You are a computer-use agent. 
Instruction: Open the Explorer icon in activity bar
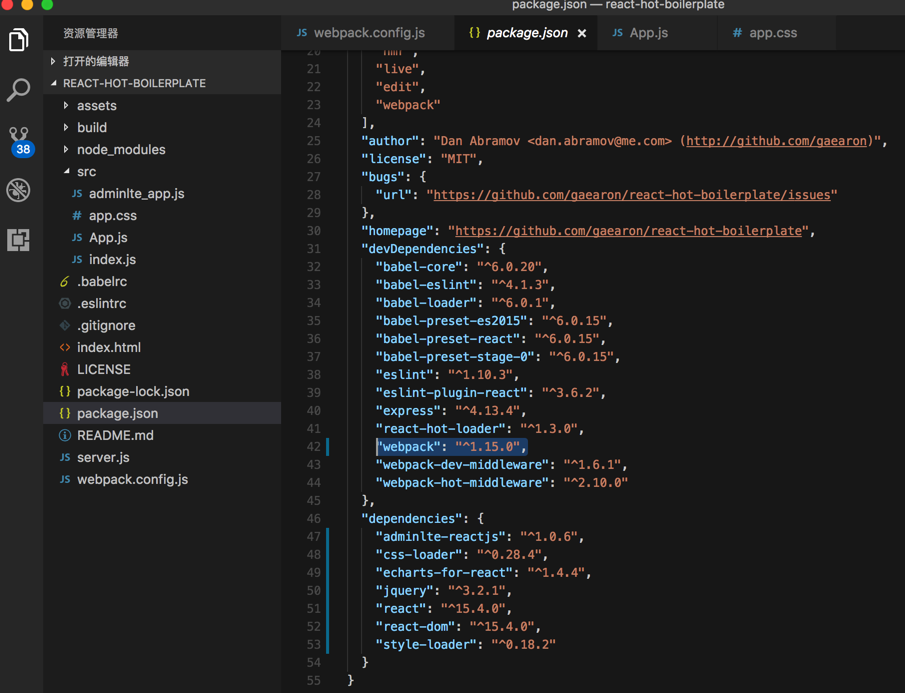[19, 40]
